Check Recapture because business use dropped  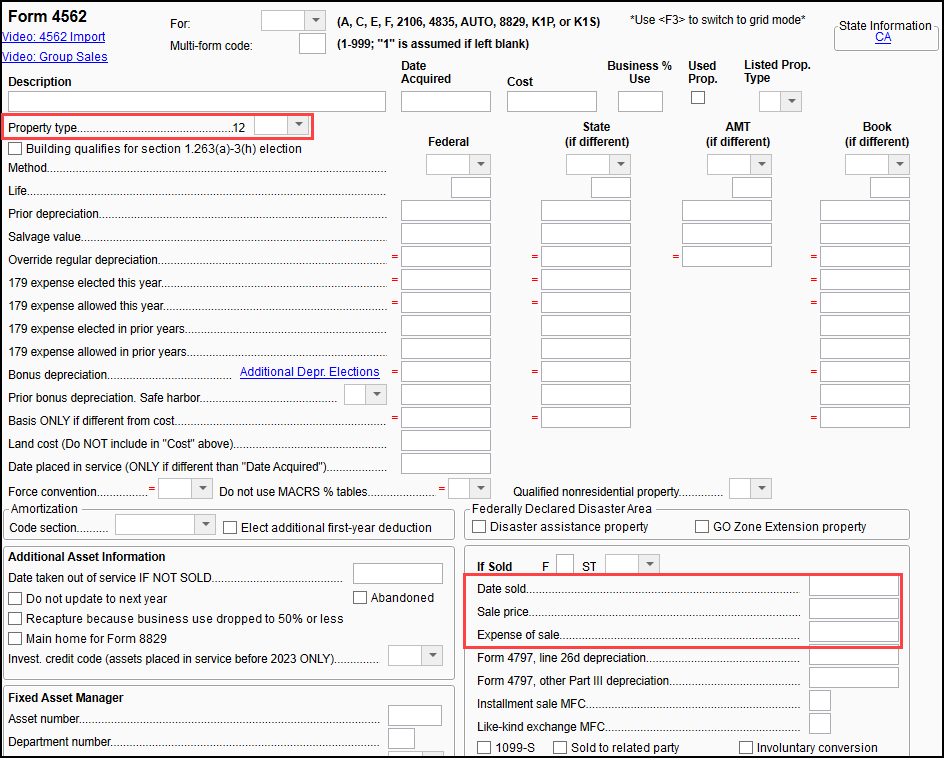point(15,619)
